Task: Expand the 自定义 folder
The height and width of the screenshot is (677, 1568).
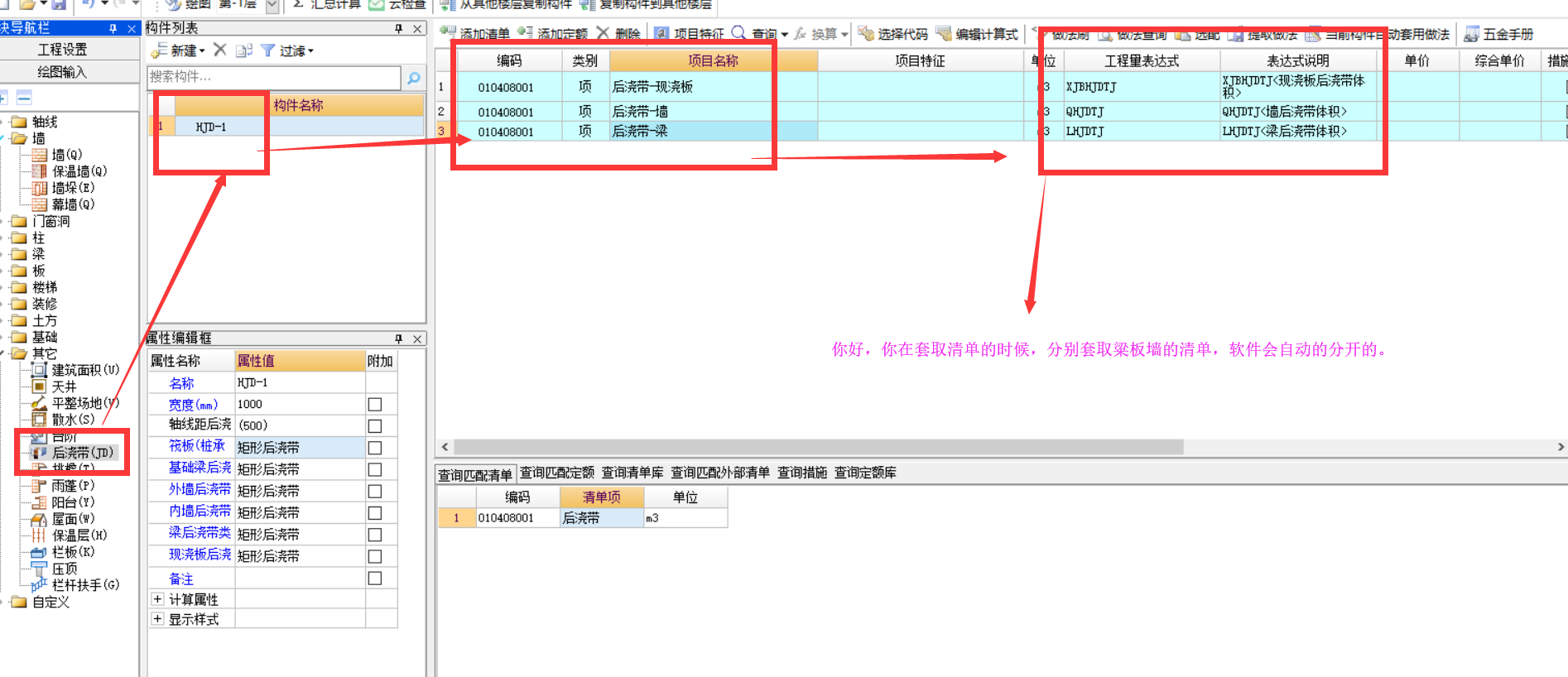Action: pos(3,602)
